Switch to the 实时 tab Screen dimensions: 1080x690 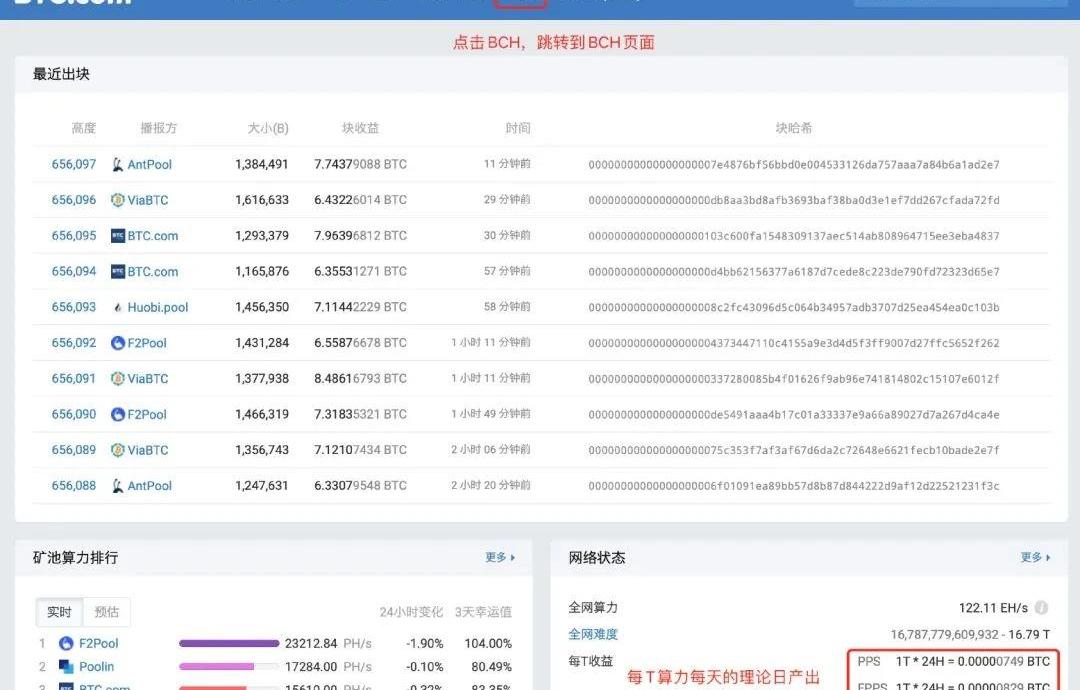click(x=59, y=612)
